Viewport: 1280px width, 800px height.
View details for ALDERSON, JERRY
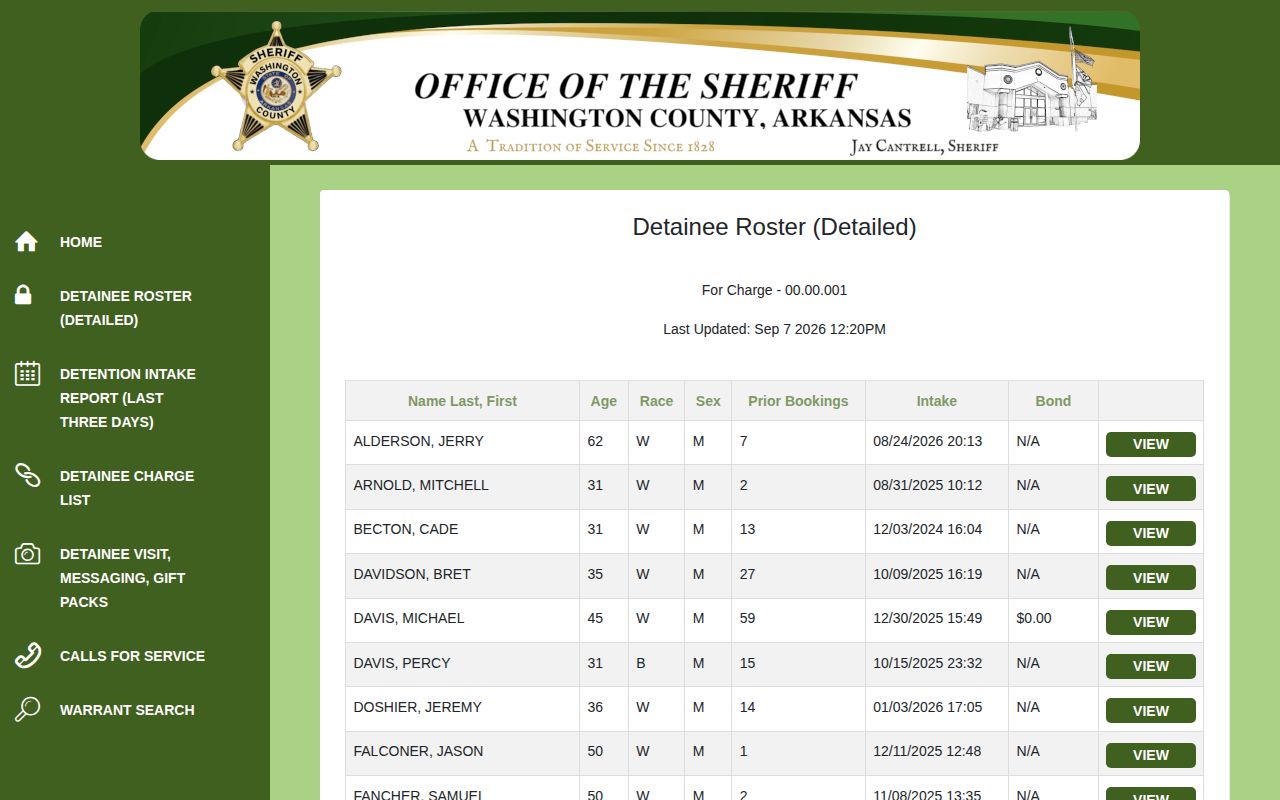click(1150, 444)
